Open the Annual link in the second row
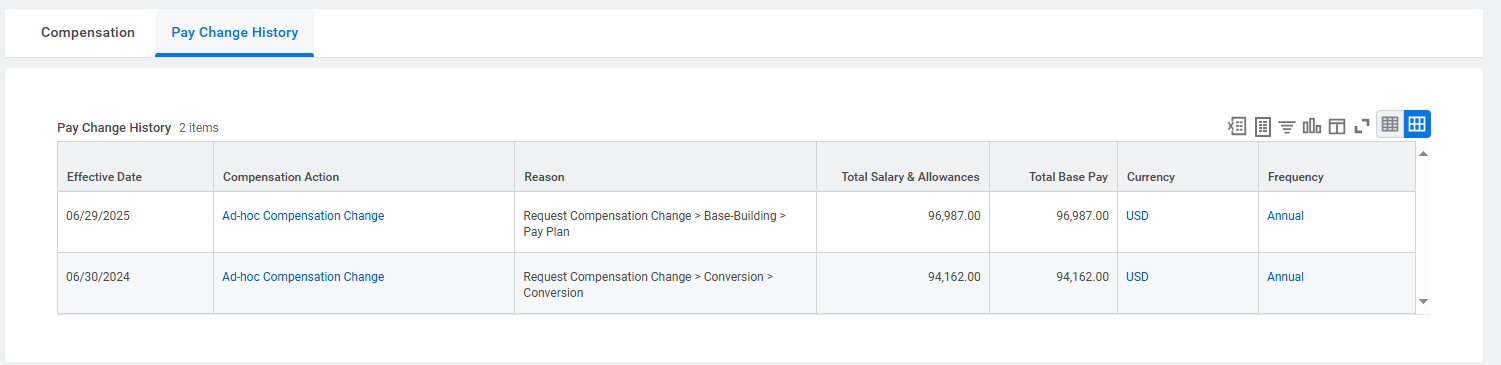The width and height of the screenshot is (1501, 365). point(1285,277)
